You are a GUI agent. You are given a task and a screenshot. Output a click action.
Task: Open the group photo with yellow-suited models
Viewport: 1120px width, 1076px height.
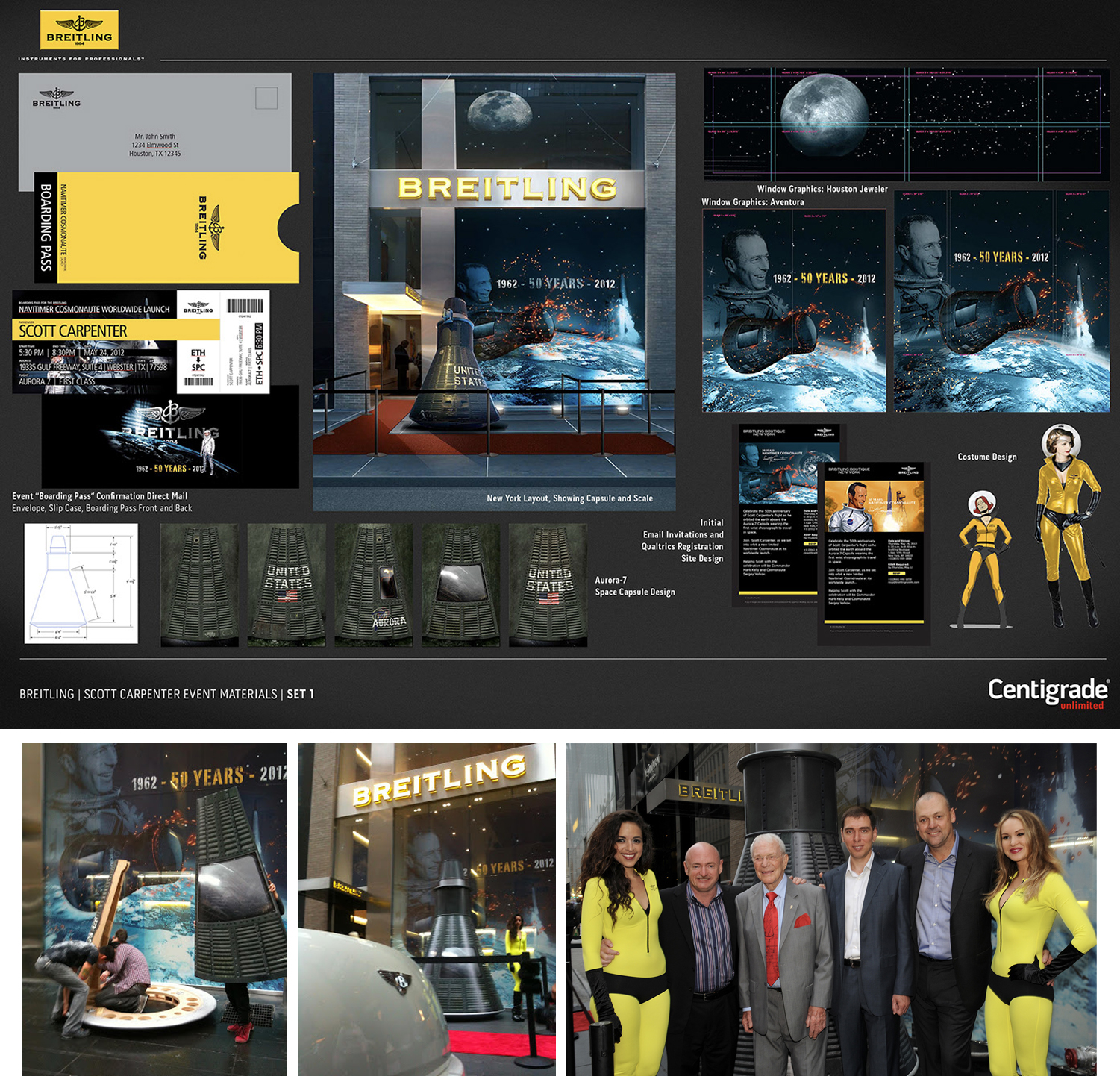830,909
